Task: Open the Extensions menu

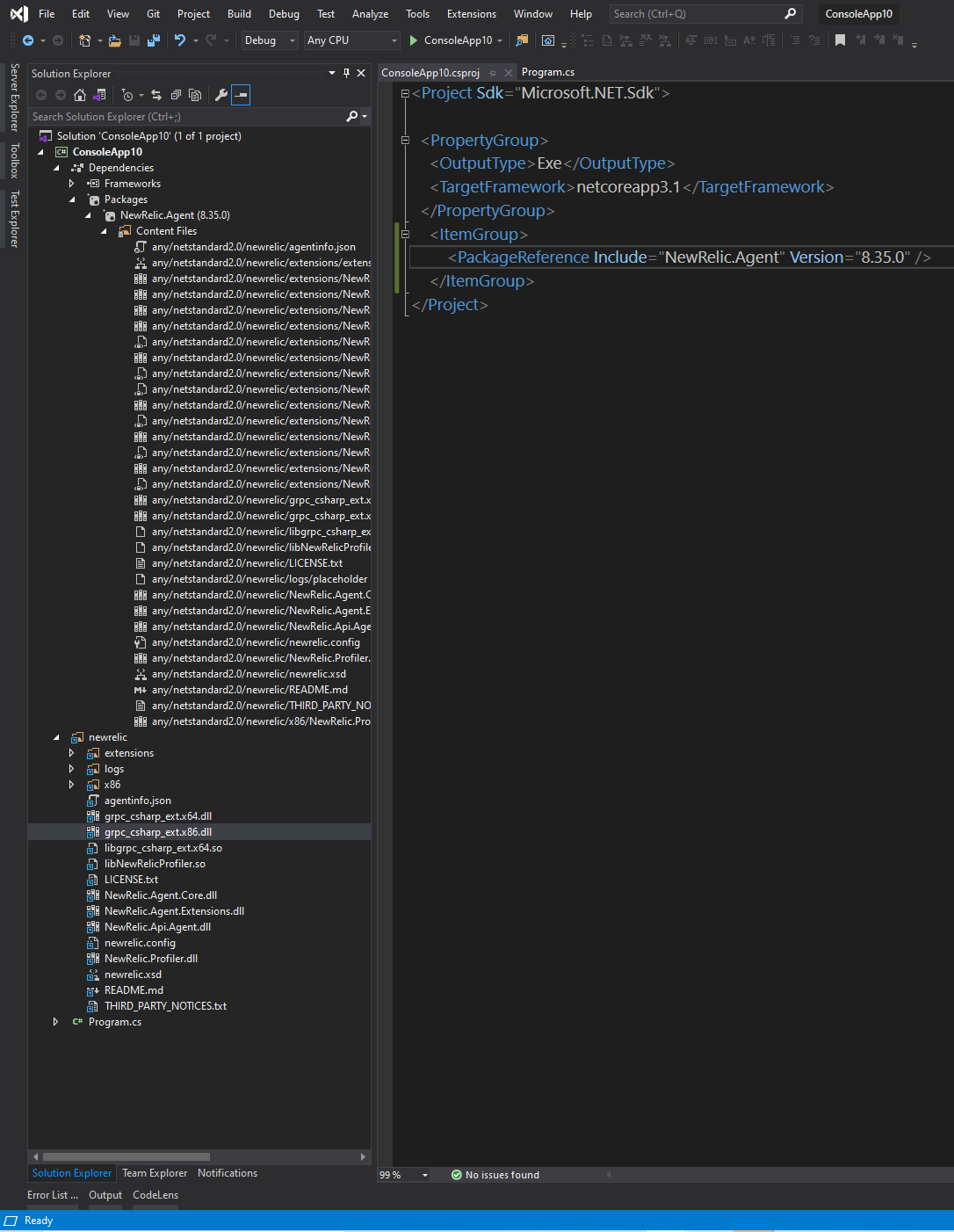Action: [472, 14]
